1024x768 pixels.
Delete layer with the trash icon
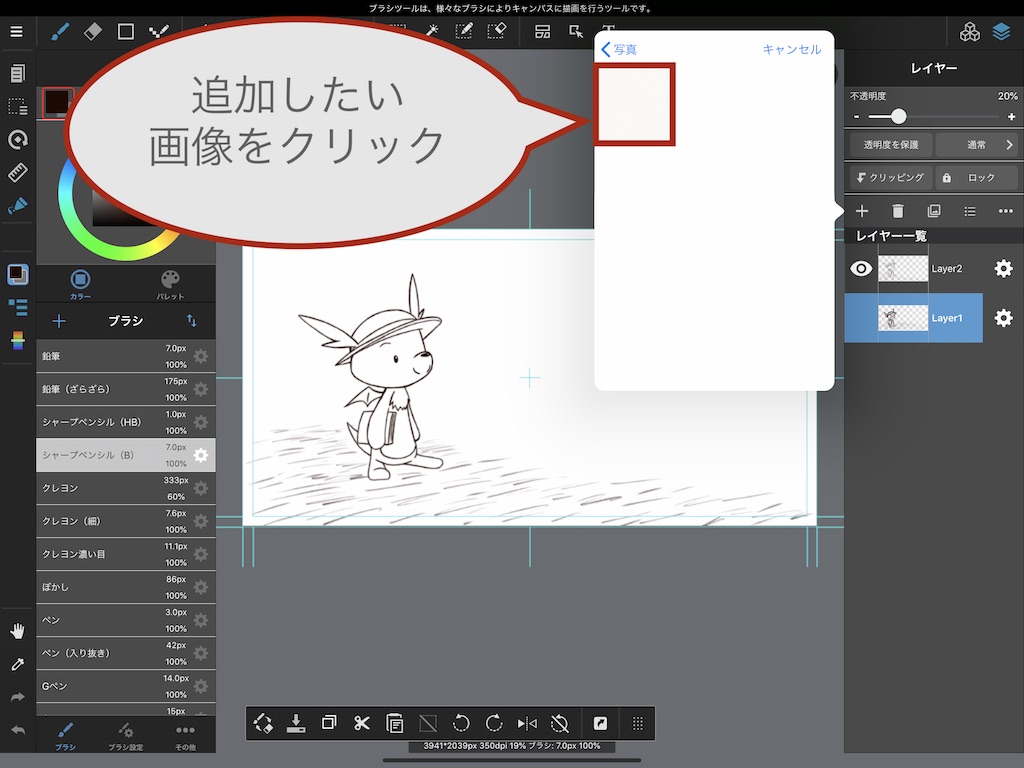(897, 211)
